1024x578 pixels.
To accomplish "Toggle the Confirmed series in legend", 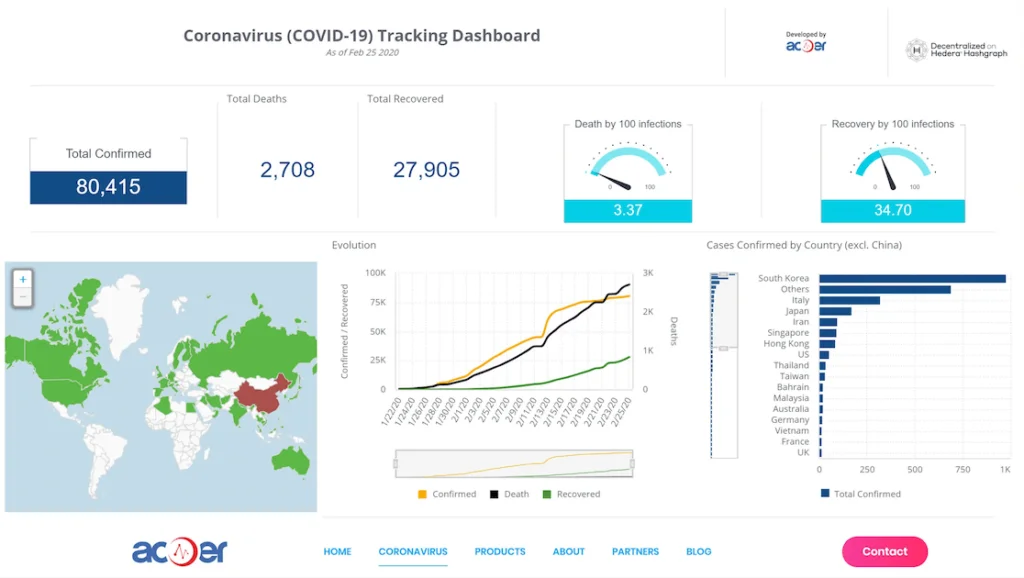I will (447, 494).
